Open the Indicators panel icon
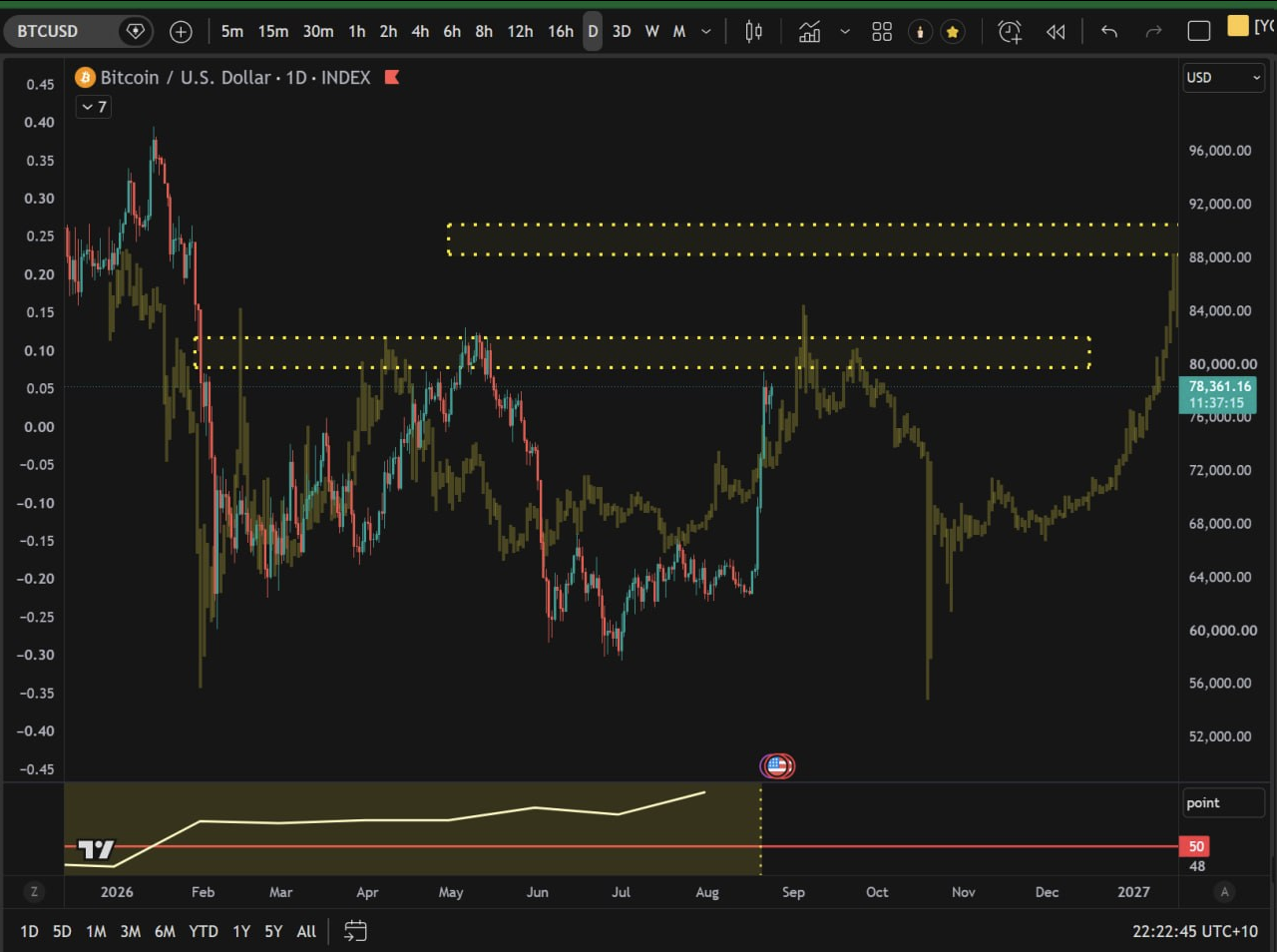 [809, 32]
